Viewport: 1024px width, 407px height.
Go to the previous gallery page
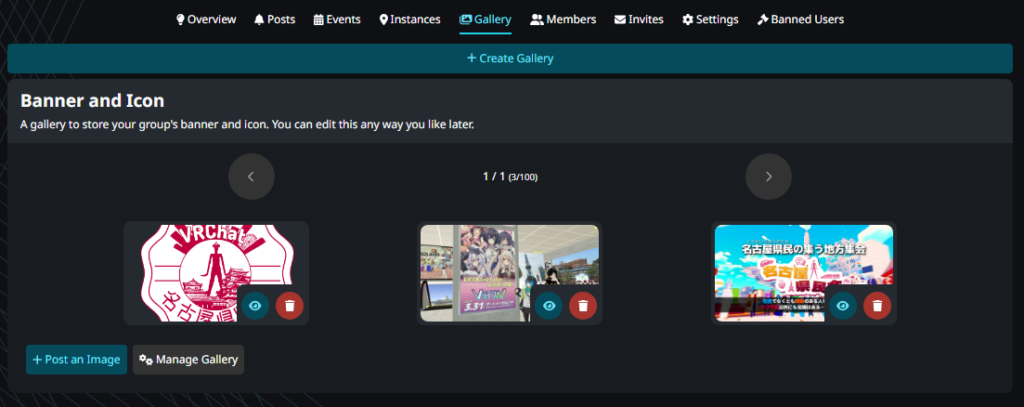251,177
